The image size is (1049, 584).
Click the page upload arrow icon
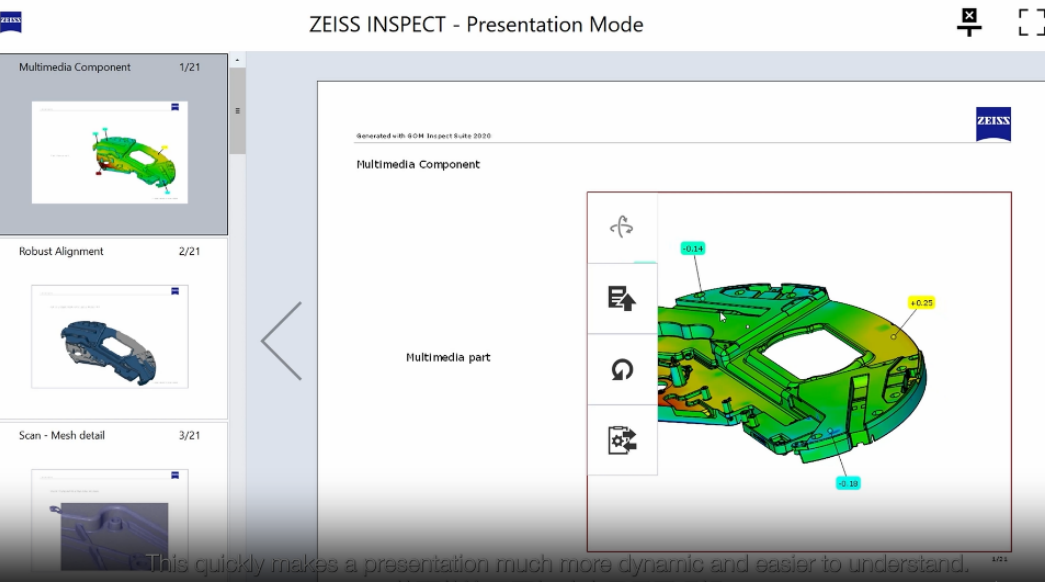622,298
